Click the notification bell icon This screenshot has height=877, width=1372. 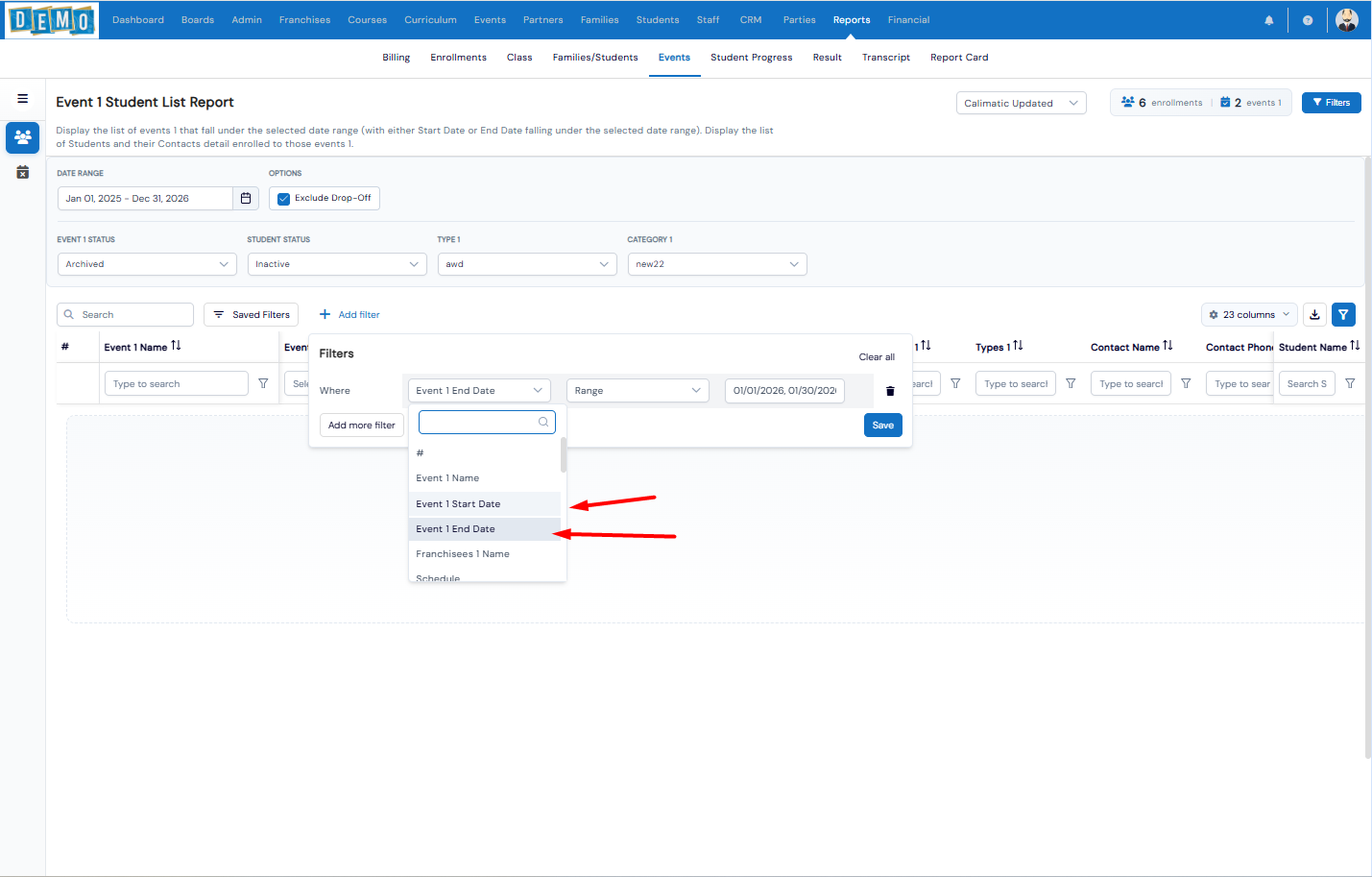coord(1268,20)
